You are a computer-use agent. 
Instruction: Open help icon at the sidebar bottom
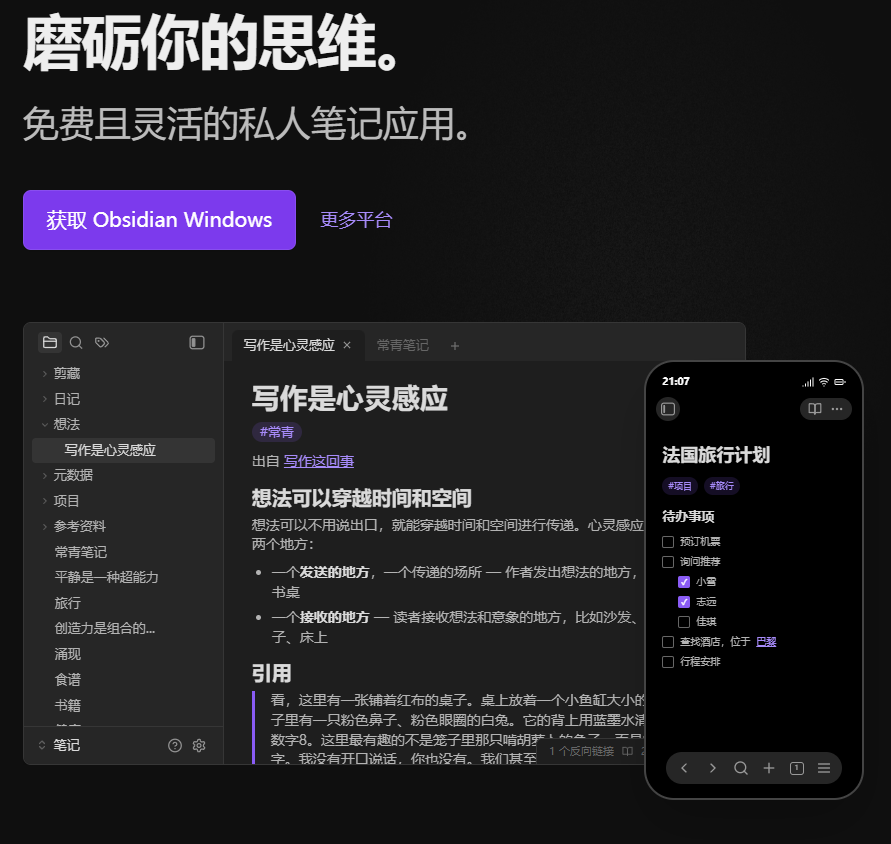coord(175,745)
